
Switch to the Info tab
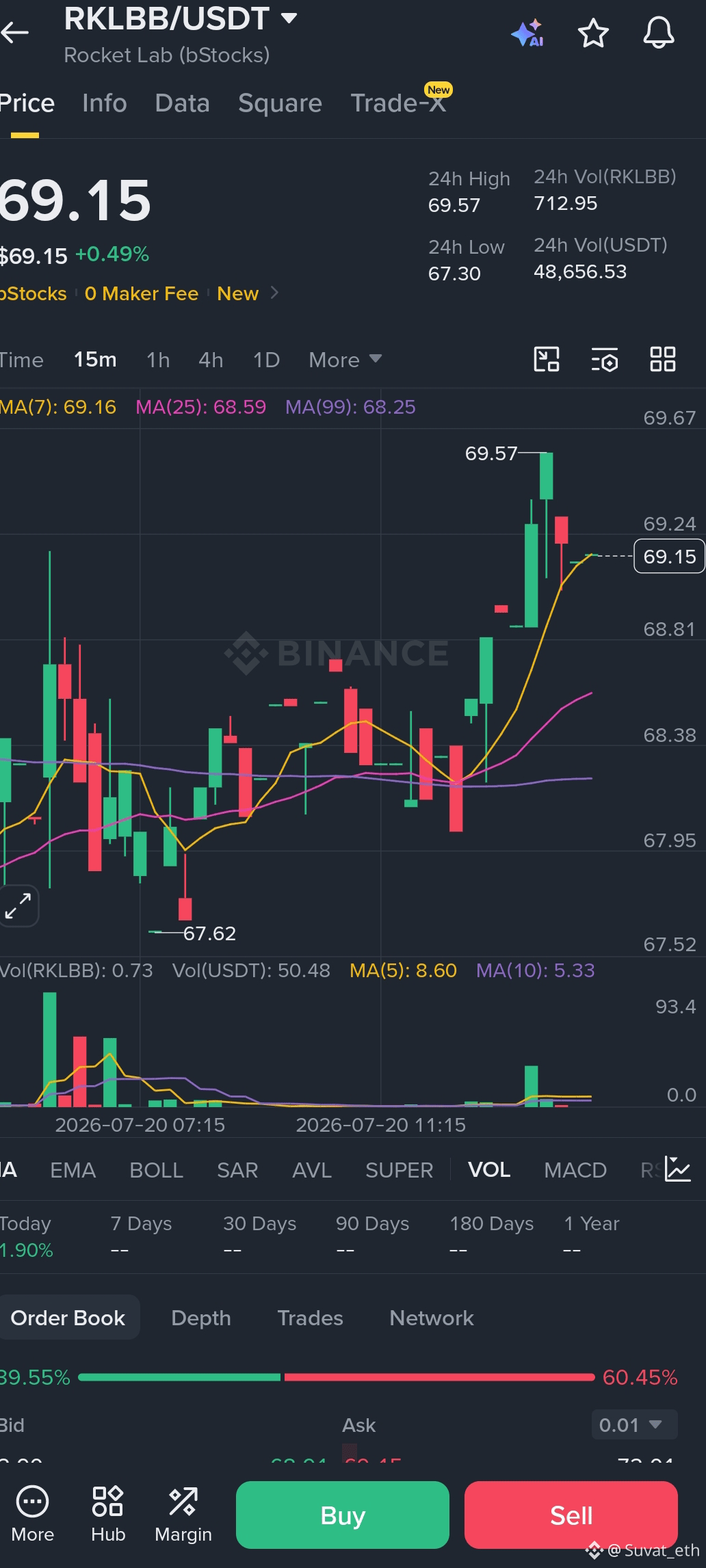tap(105, 103)
